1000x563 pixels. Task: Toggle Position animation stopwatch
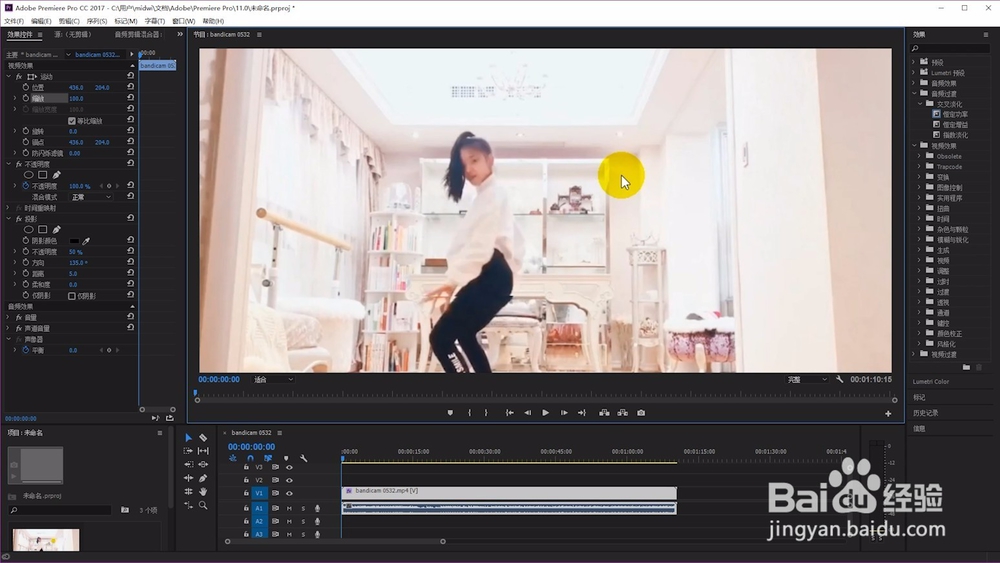click(26, 87)
